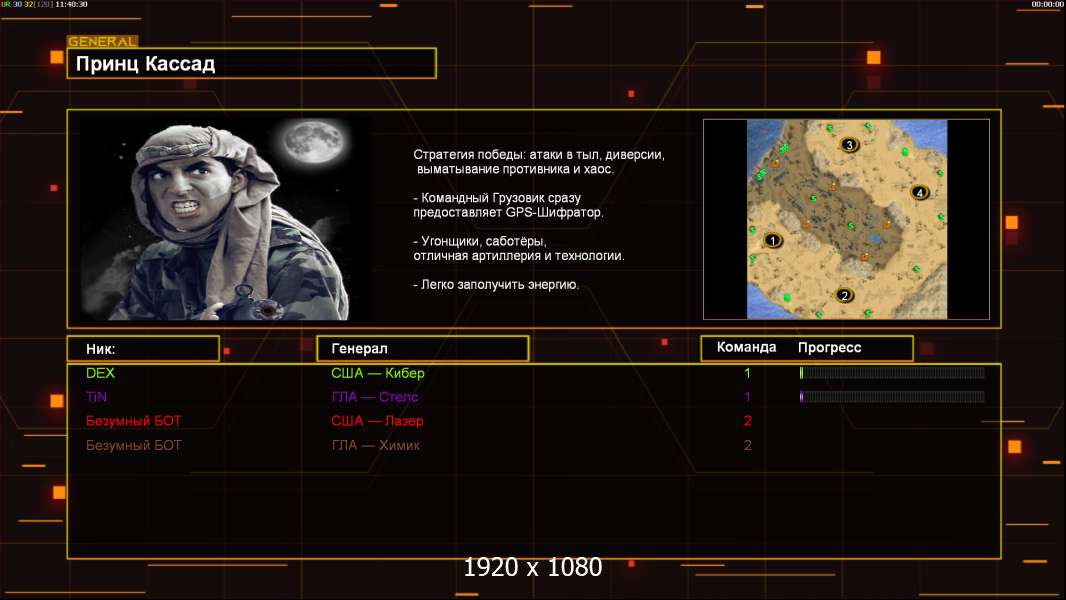Click the "ГЛА — Стелс" general entry
The width and height of the screenshot is (1066, 600).
point(375,397)
